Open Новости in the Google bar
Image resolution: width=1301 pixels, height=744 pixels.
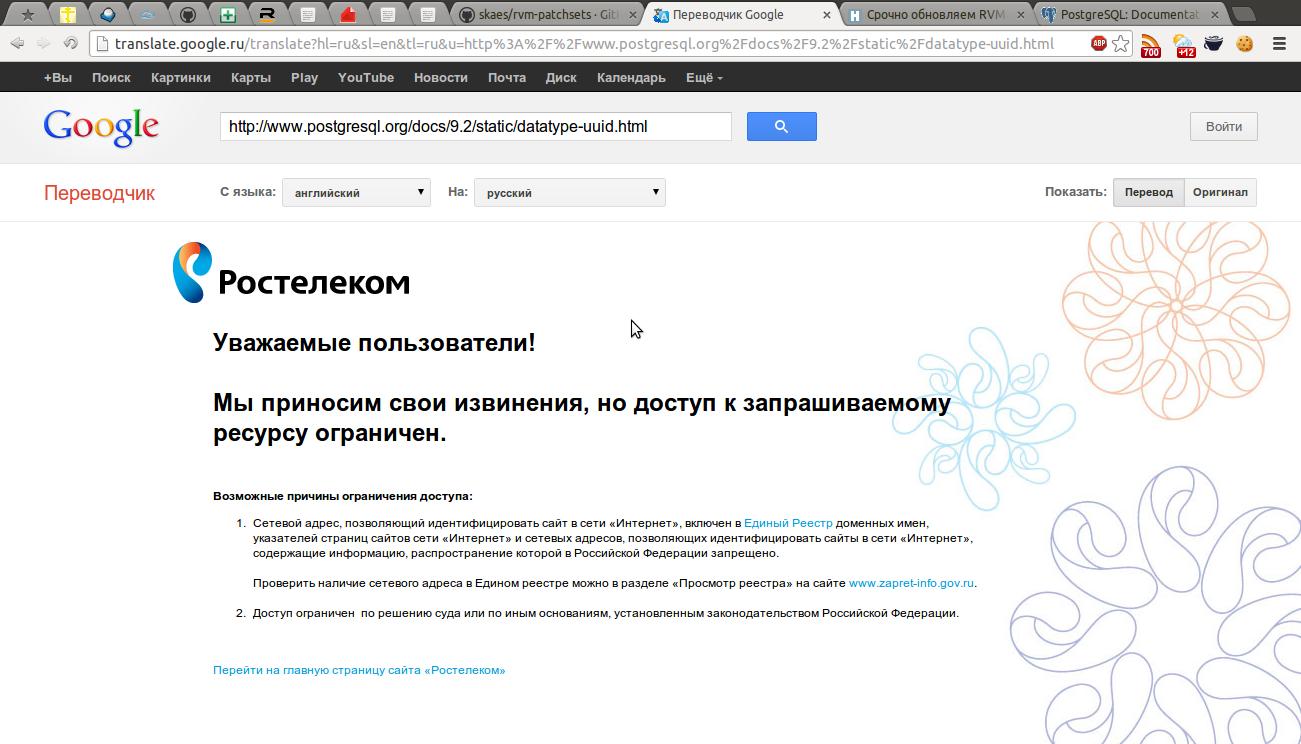(x=440, y=77)
